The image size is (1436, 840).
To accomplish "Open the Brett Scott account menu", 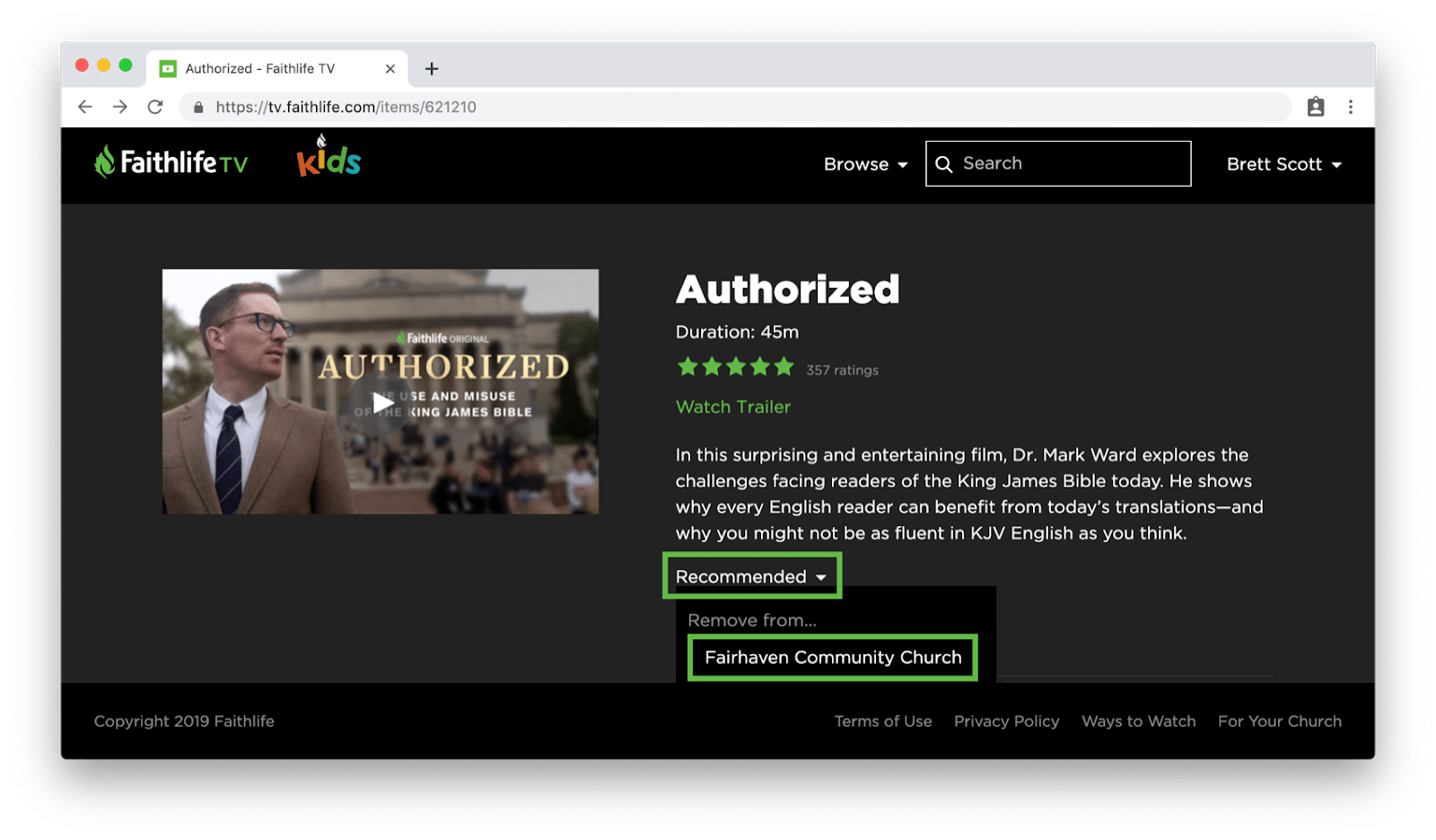I will pyautogui.click(x=1284, y=164).
